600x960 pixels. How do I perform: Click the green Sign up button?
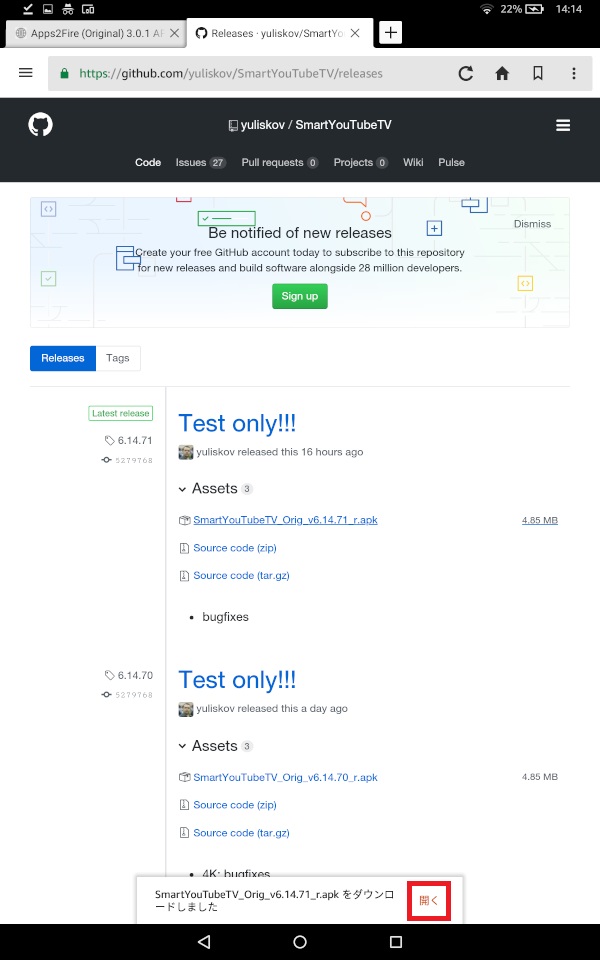pyautogui.click(x=300, y=296)
